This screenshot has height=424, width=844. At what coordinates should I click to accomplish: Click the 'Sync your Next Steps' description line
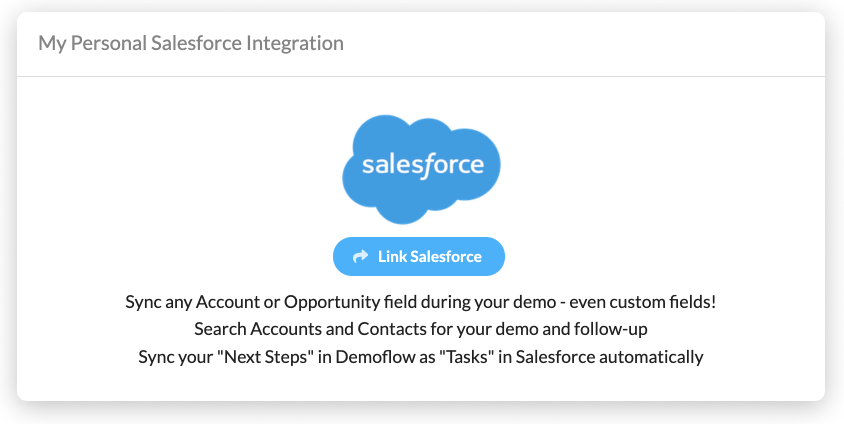pyautogui.click(x=421, y=357)
